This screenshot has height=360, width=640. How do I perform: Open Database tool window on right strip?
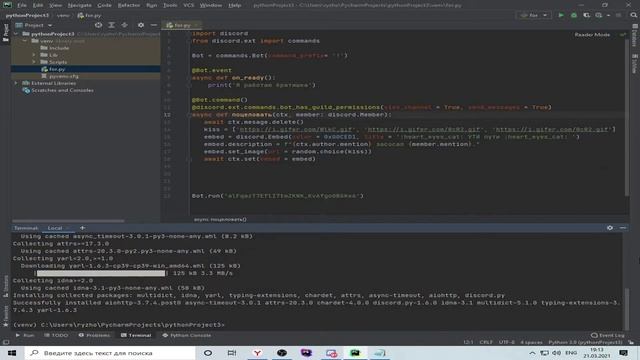[x=635, y=36]
